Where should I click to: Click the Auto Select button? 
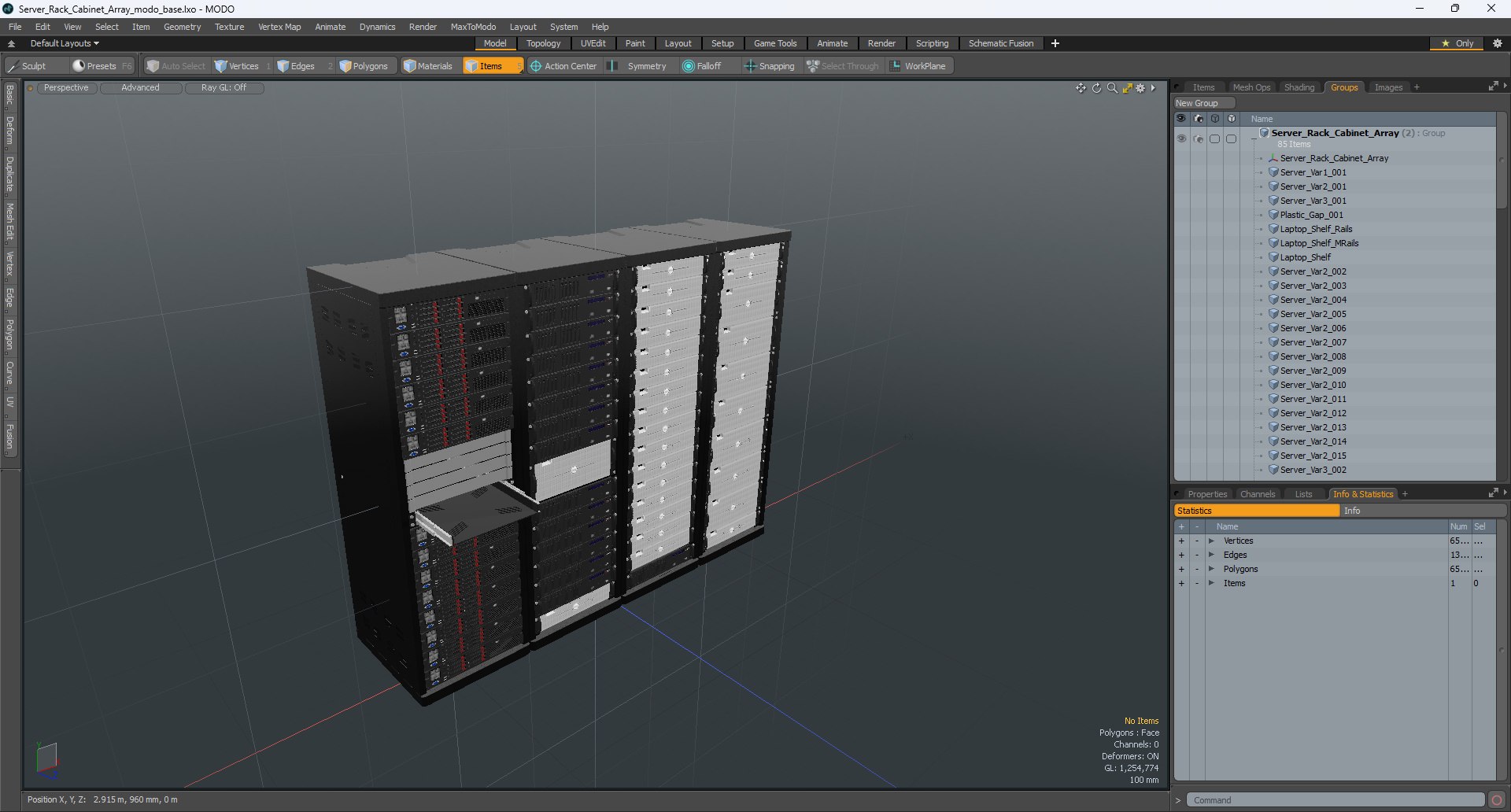pos(175,66)
